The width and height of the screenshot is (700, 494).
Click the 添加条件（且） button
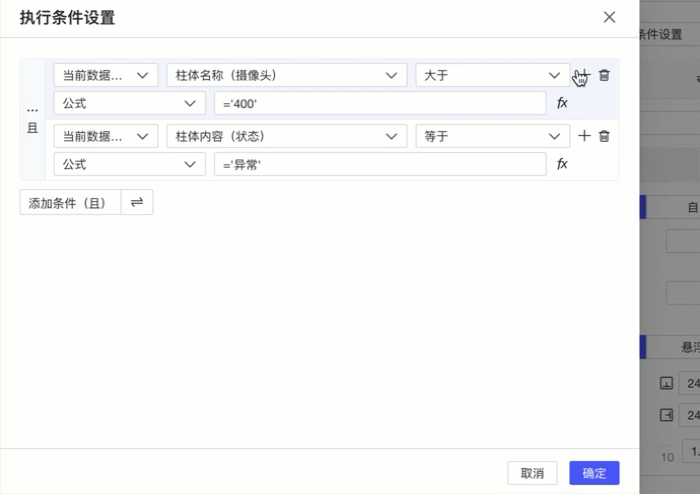pos(70,202)
